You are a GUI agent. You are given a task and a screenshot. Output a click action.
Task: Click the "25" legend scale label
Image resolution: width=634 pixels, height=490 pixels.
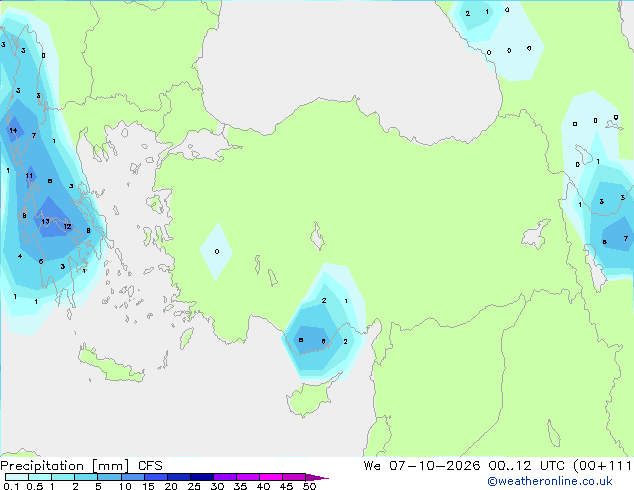[x=194, y=486]
